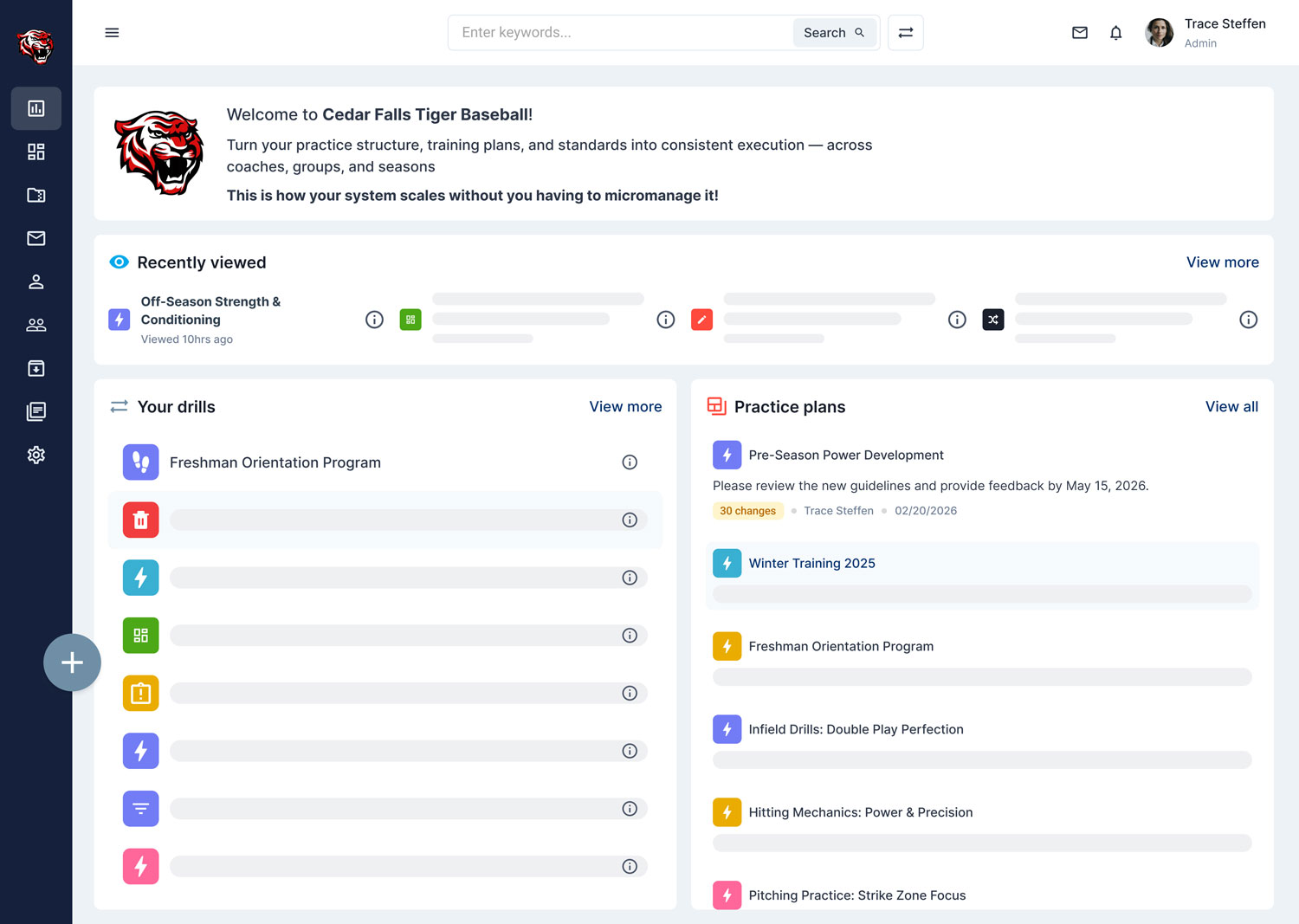Screen dimensions: 1299x924
Task: Collapse the sidebar with the hamburger menu
Action: [112, 32]
